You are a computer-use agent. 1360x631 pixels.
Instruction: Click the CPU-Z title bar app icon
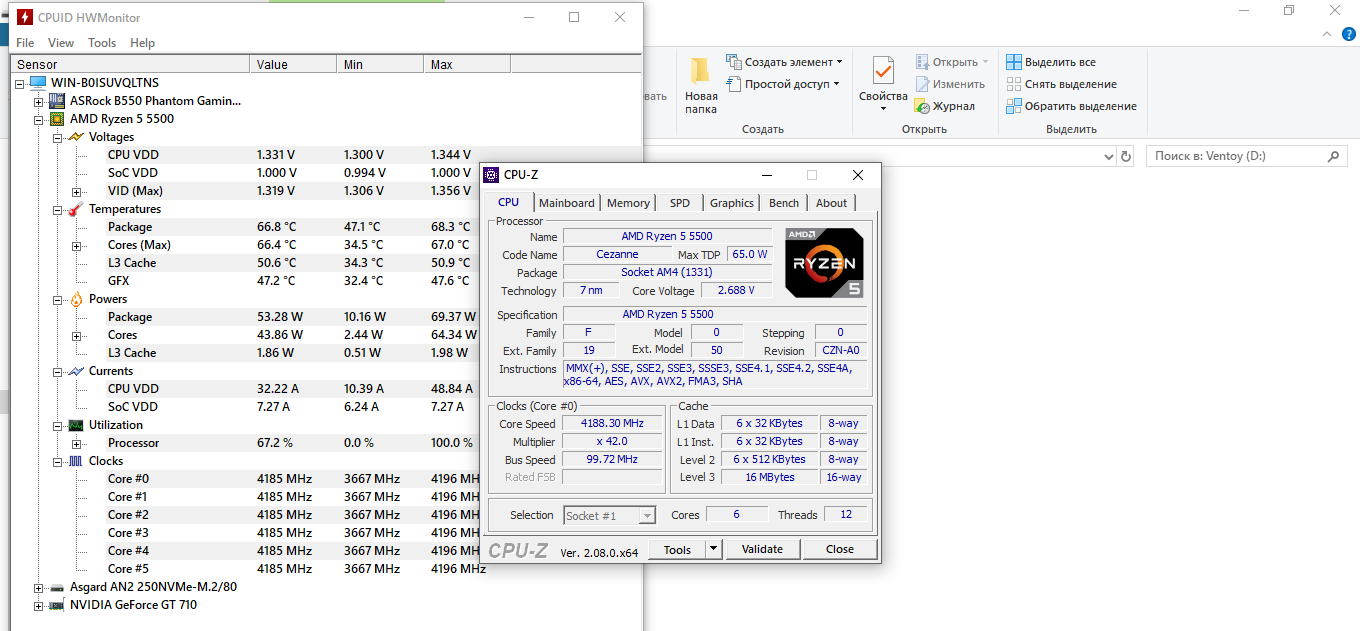click(x=491, y=175)
